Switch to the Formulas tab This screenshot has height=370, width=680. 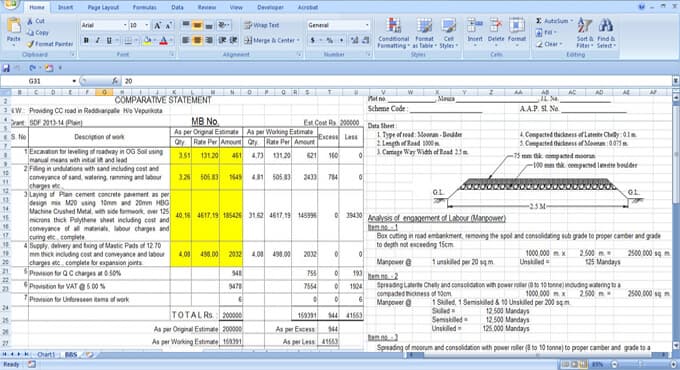(144, 7)
